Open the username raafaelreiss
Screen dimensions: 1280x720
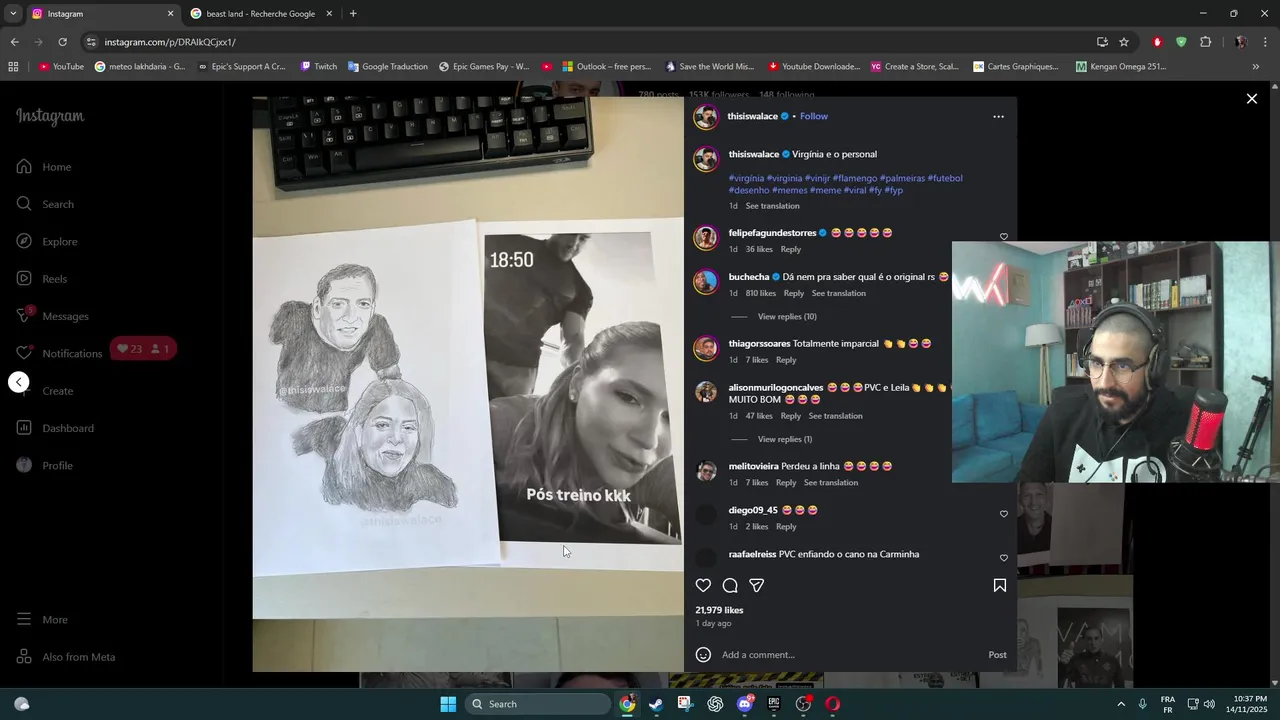point(752,554)
